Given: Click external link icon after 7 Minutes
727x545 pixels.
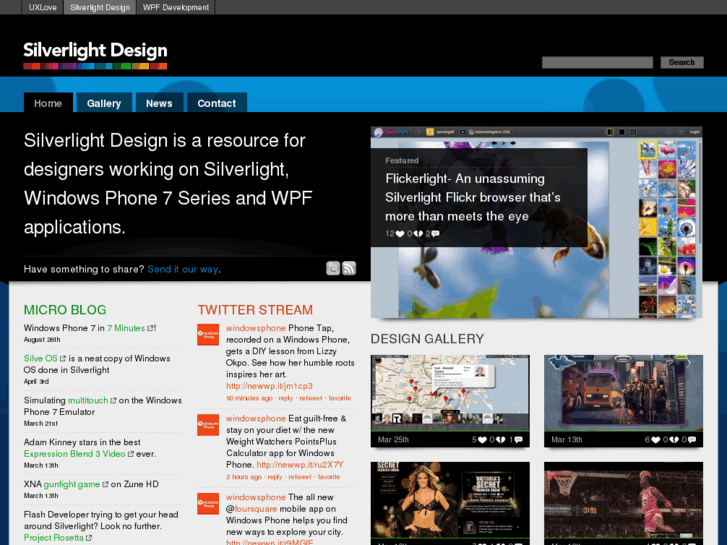Looking at the screenshot, I should [x=150, y=328].
